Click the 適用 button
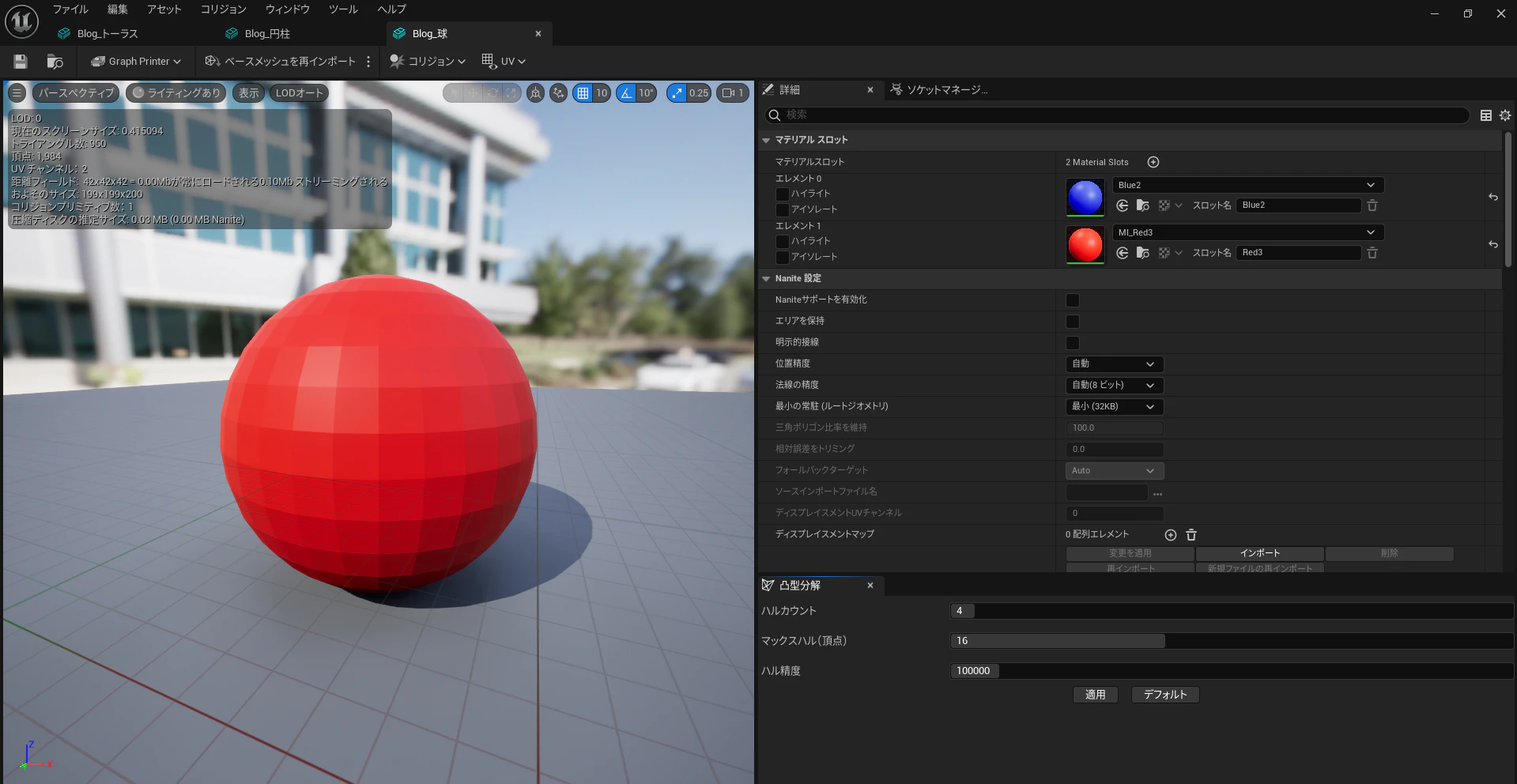 tap(1096, 695)
